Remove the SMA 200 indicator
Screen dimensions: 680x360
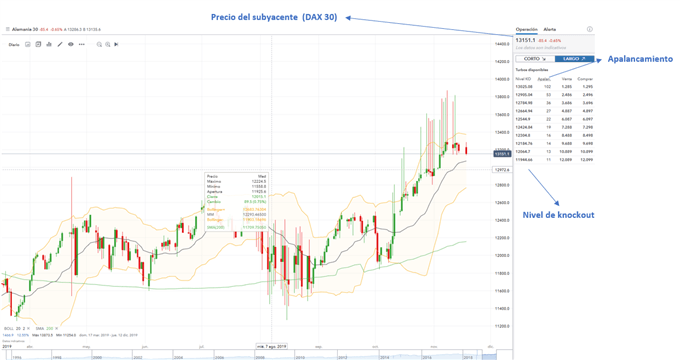tap(56, 329)
